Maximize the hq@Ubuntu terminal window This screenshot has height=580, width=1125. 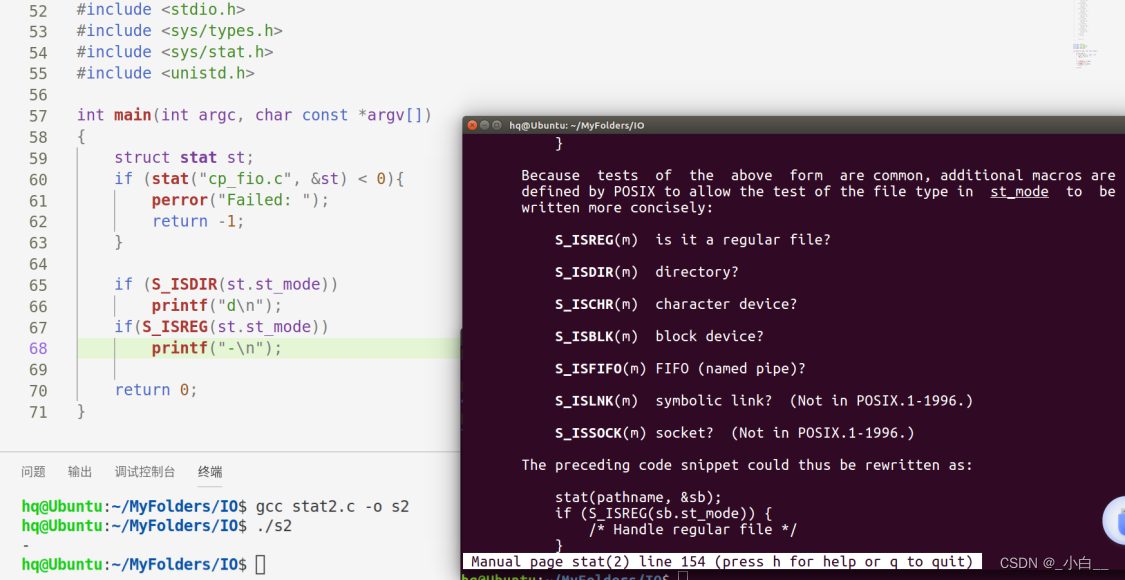pos(496,125)
